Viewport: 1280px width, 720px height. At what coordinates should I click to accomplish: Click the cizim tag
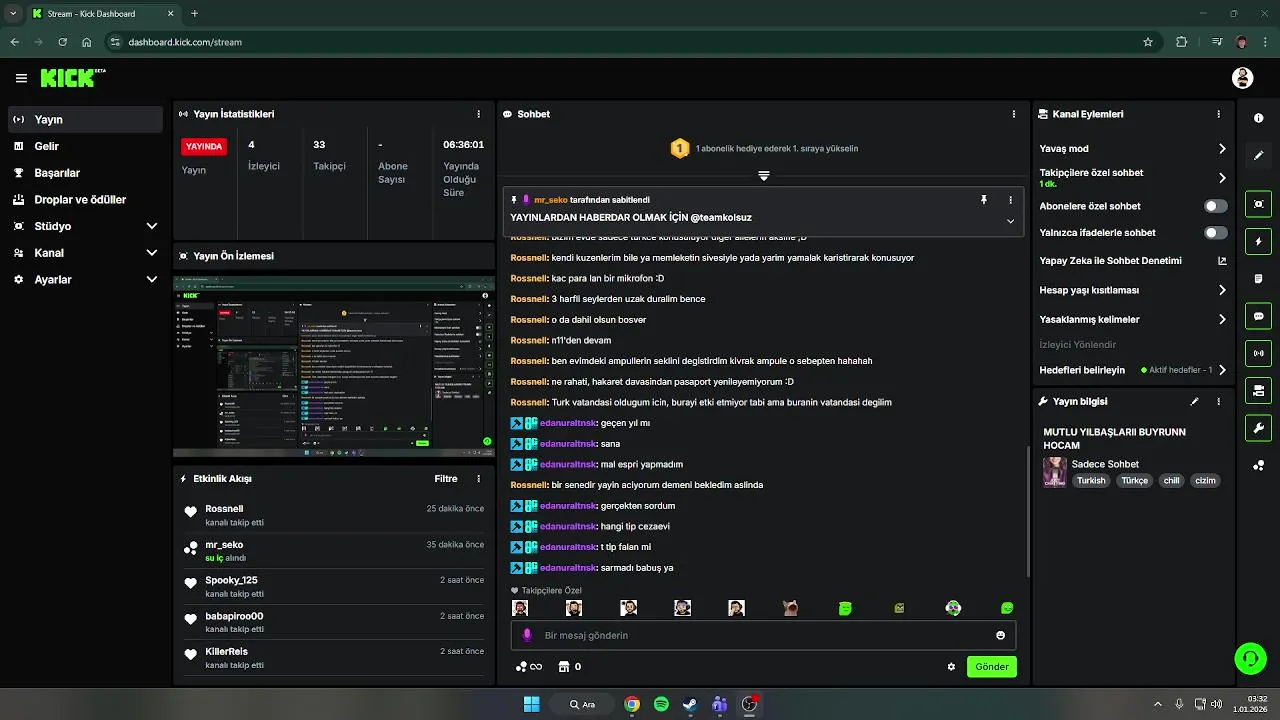(1205, 481)
